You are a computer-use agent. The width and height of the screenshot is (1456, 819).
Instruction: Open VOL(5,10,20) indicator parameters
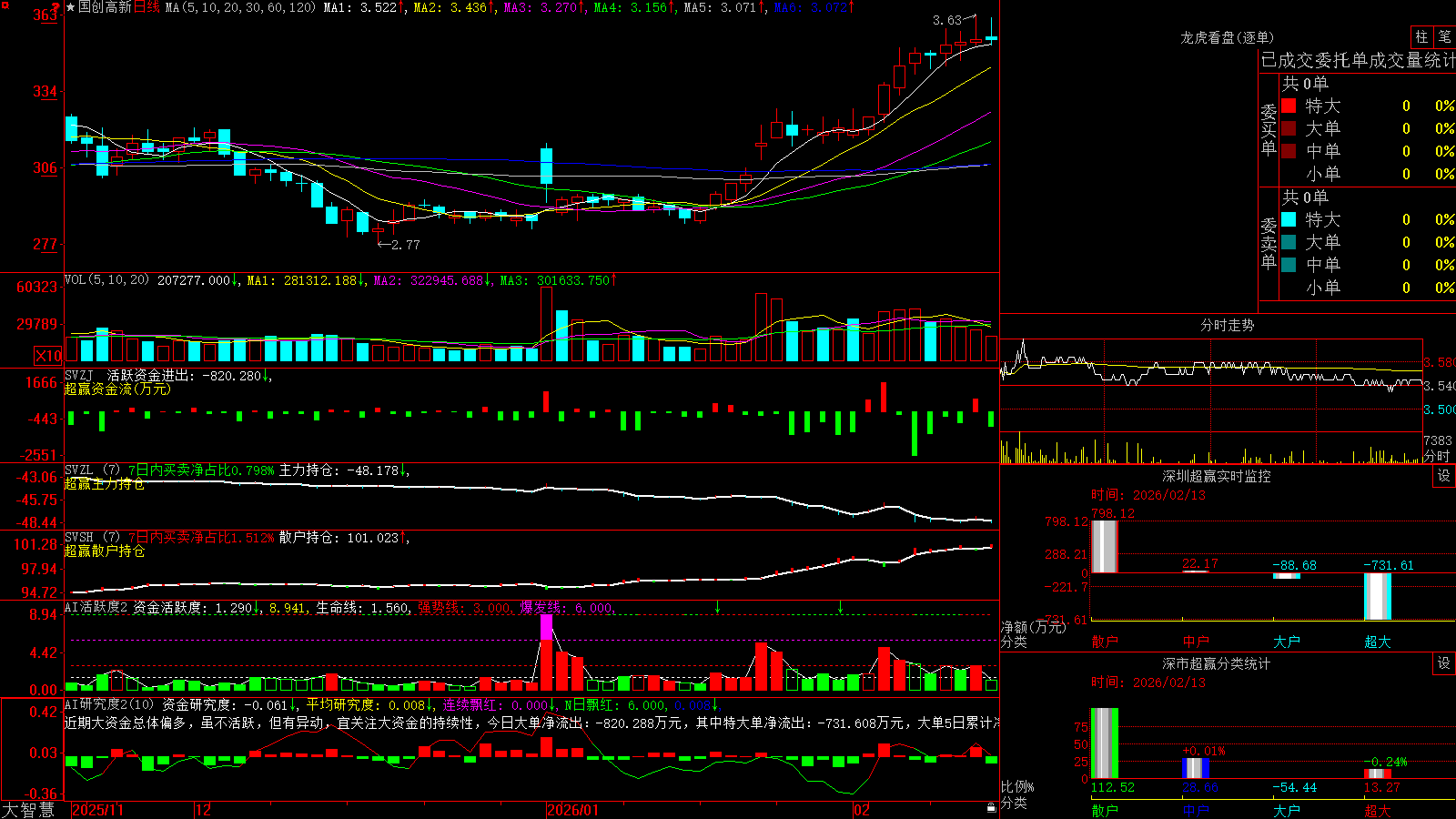[x=106, y=280]
